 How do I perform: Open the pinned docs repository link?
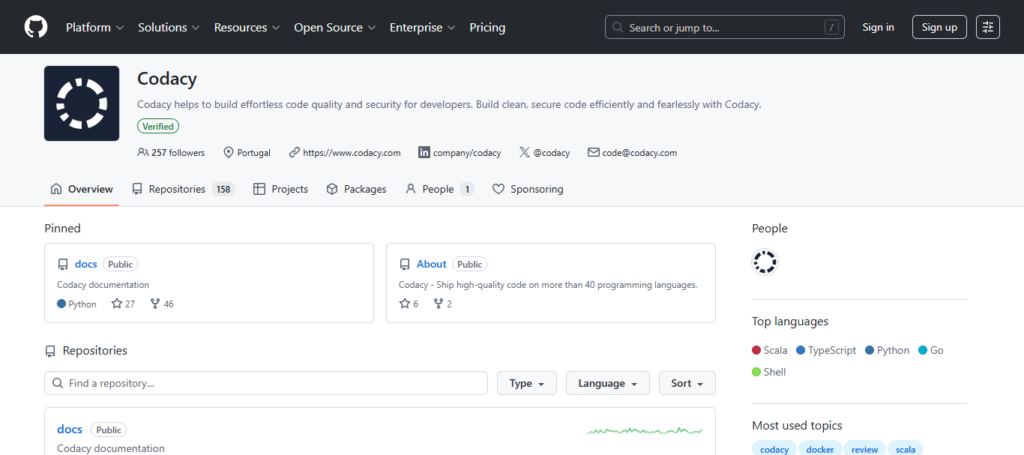tap(86, 264)
